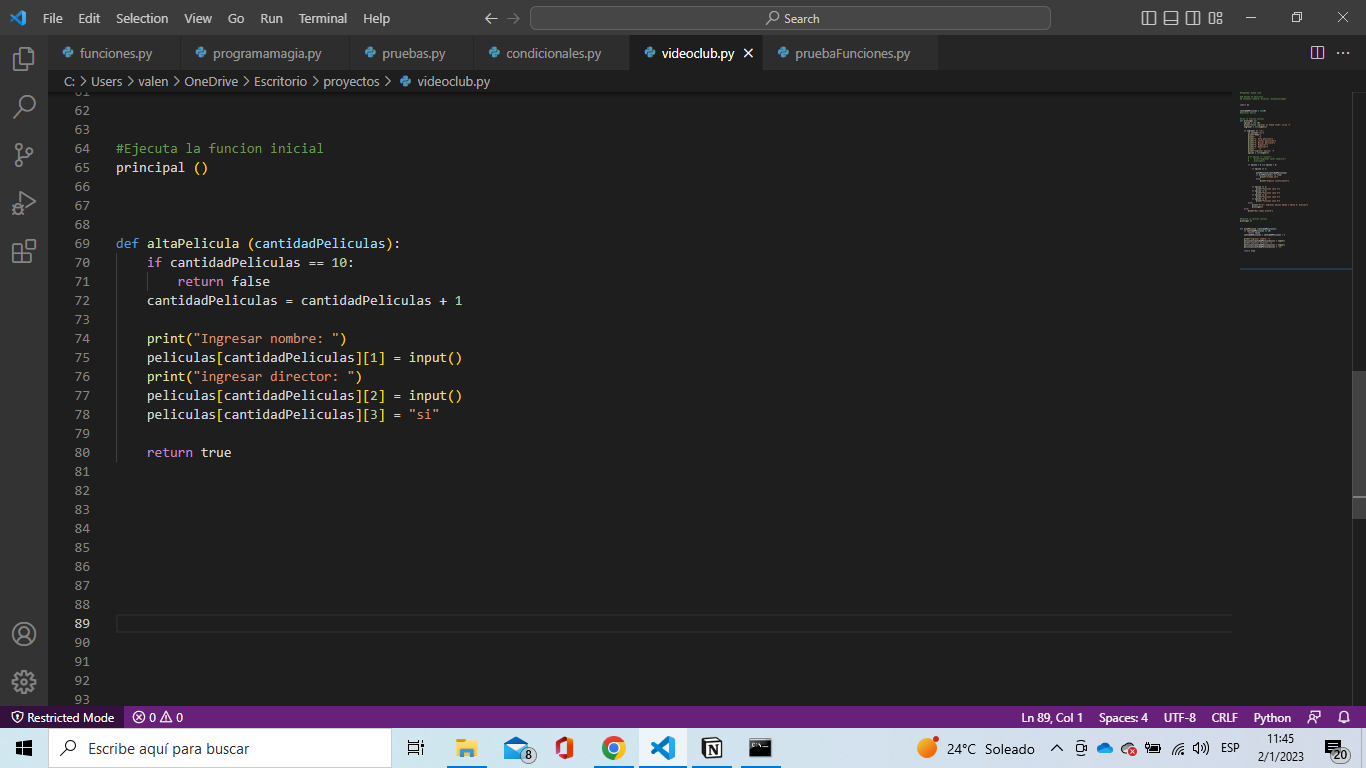Place cursor on line 69 altaPelicula definition

tap(258, 243)
